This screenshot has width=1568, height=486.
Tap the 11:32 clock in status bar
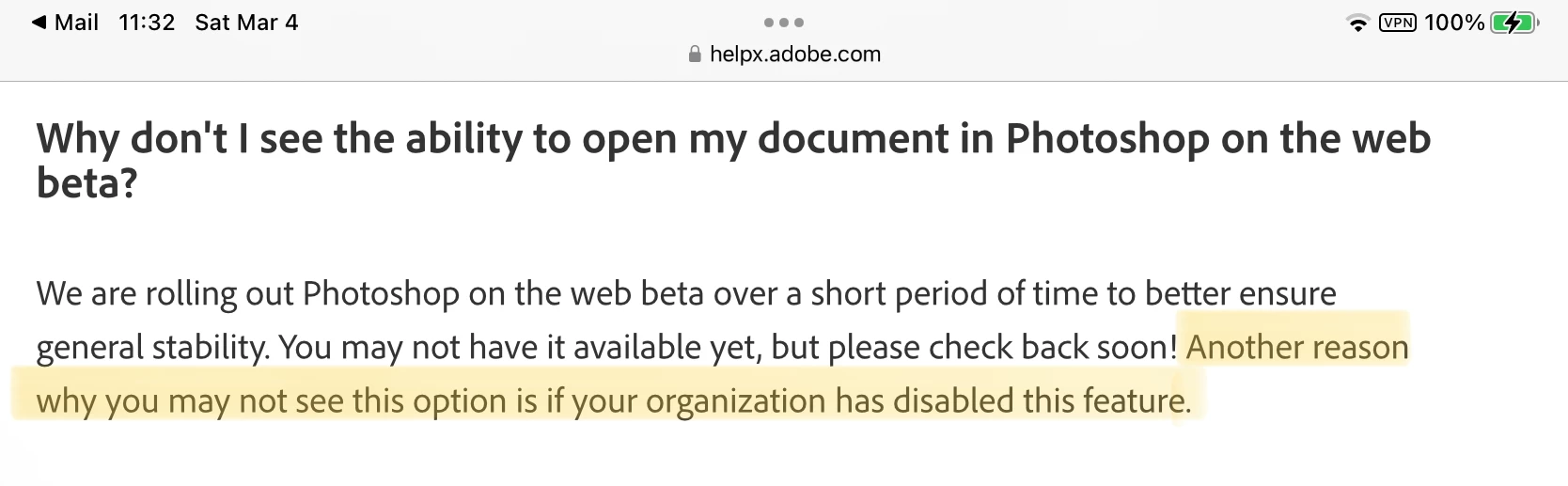click(x=147, y=23)
